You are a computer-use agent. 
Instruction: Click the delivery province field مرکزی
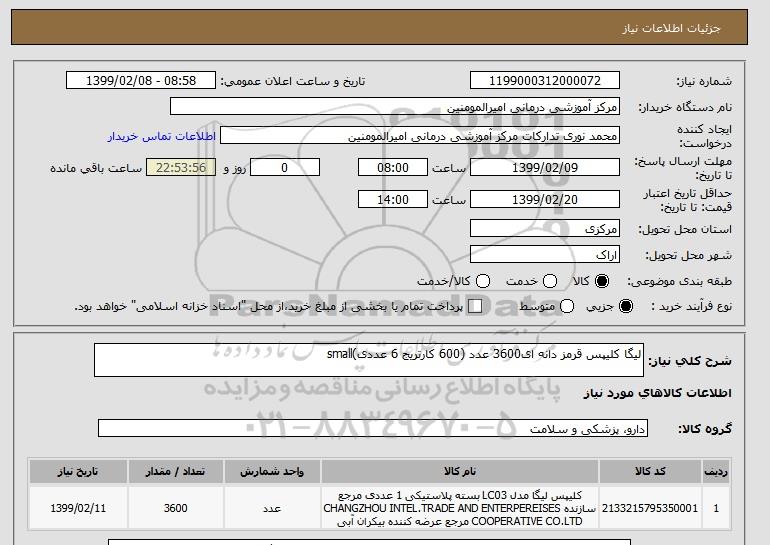click(545, 229)
